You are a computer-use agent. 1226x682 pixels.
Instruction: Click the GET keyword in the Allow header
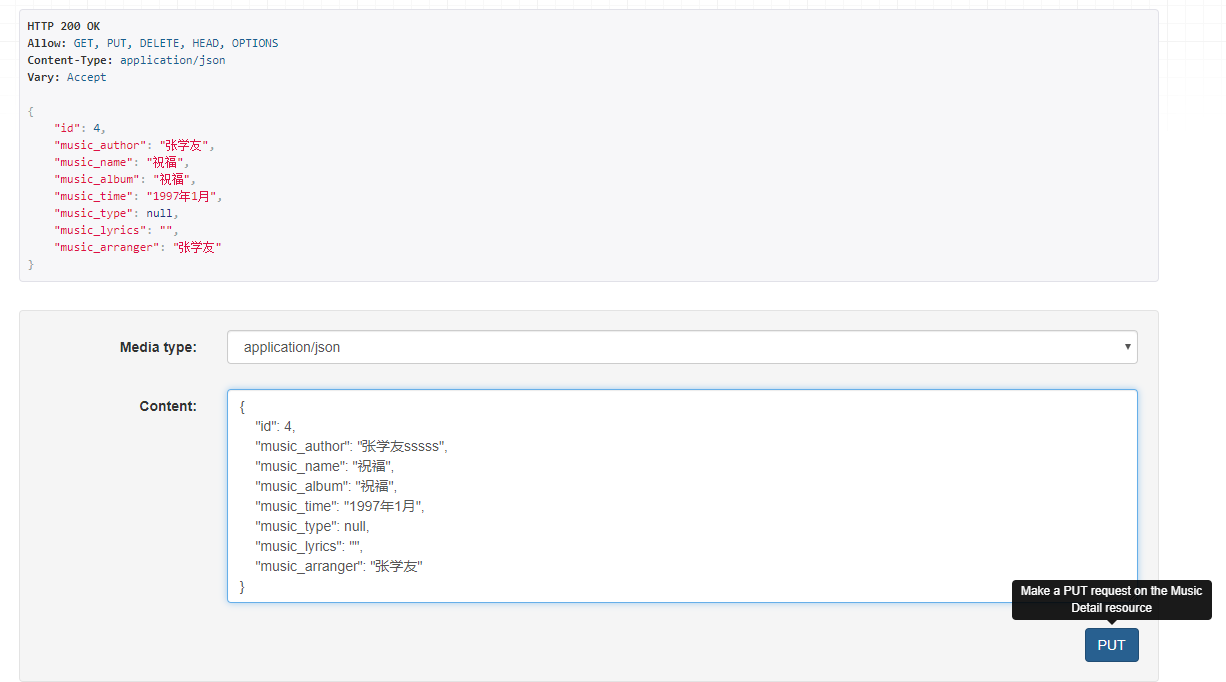click(82, 43)
